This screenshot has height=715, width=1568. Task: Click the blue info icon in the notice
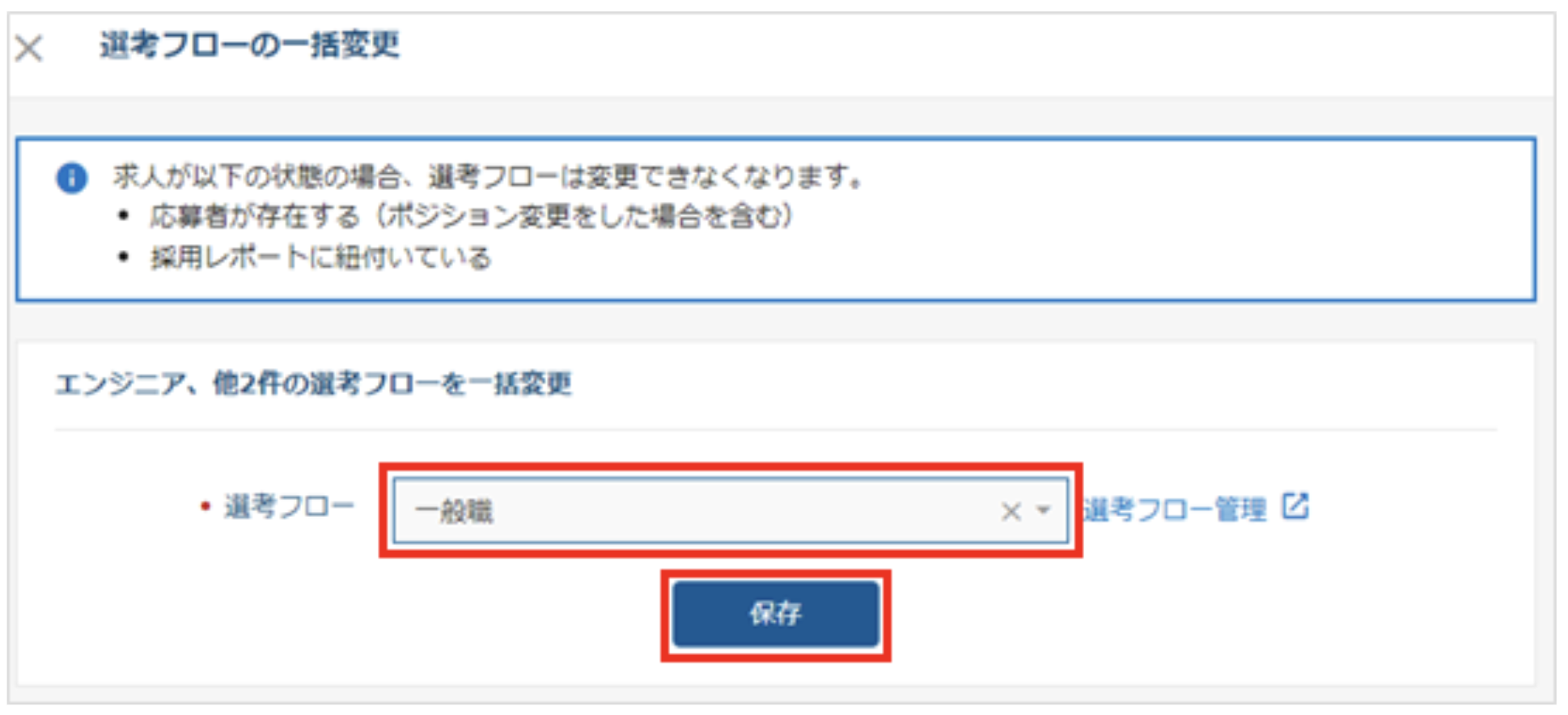[71, 178]
